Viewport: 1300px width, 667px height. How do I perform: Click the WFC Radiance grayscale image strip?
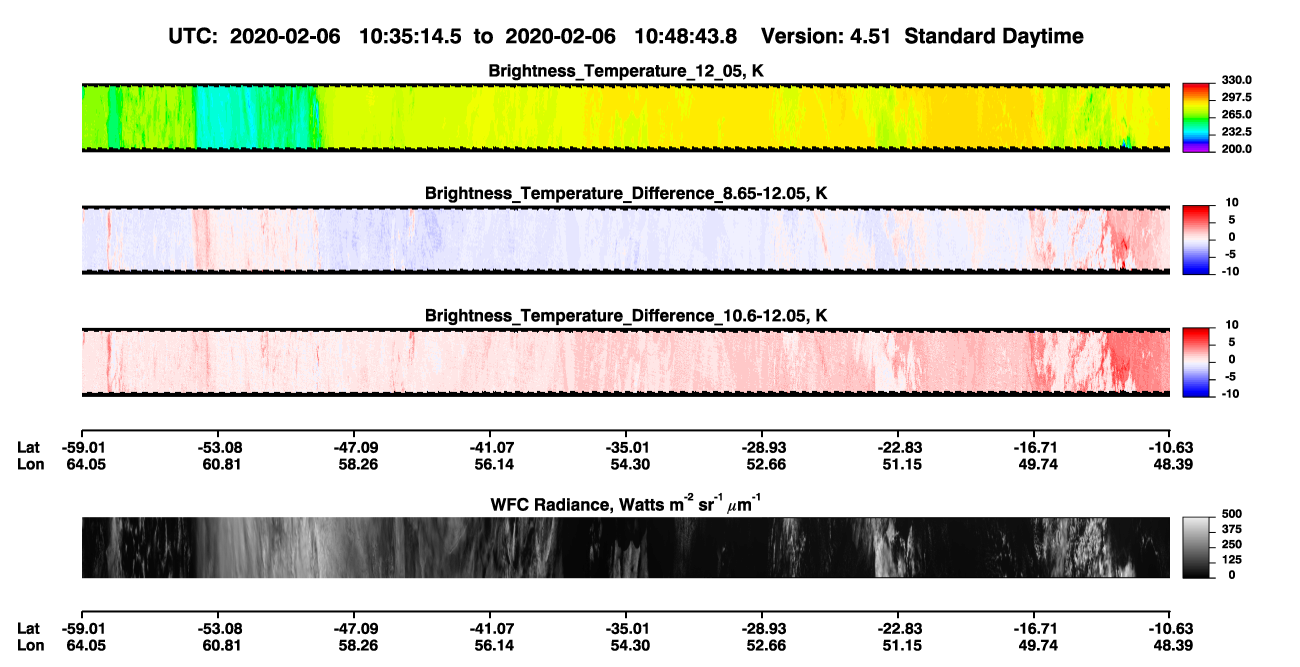click(625, 547)
